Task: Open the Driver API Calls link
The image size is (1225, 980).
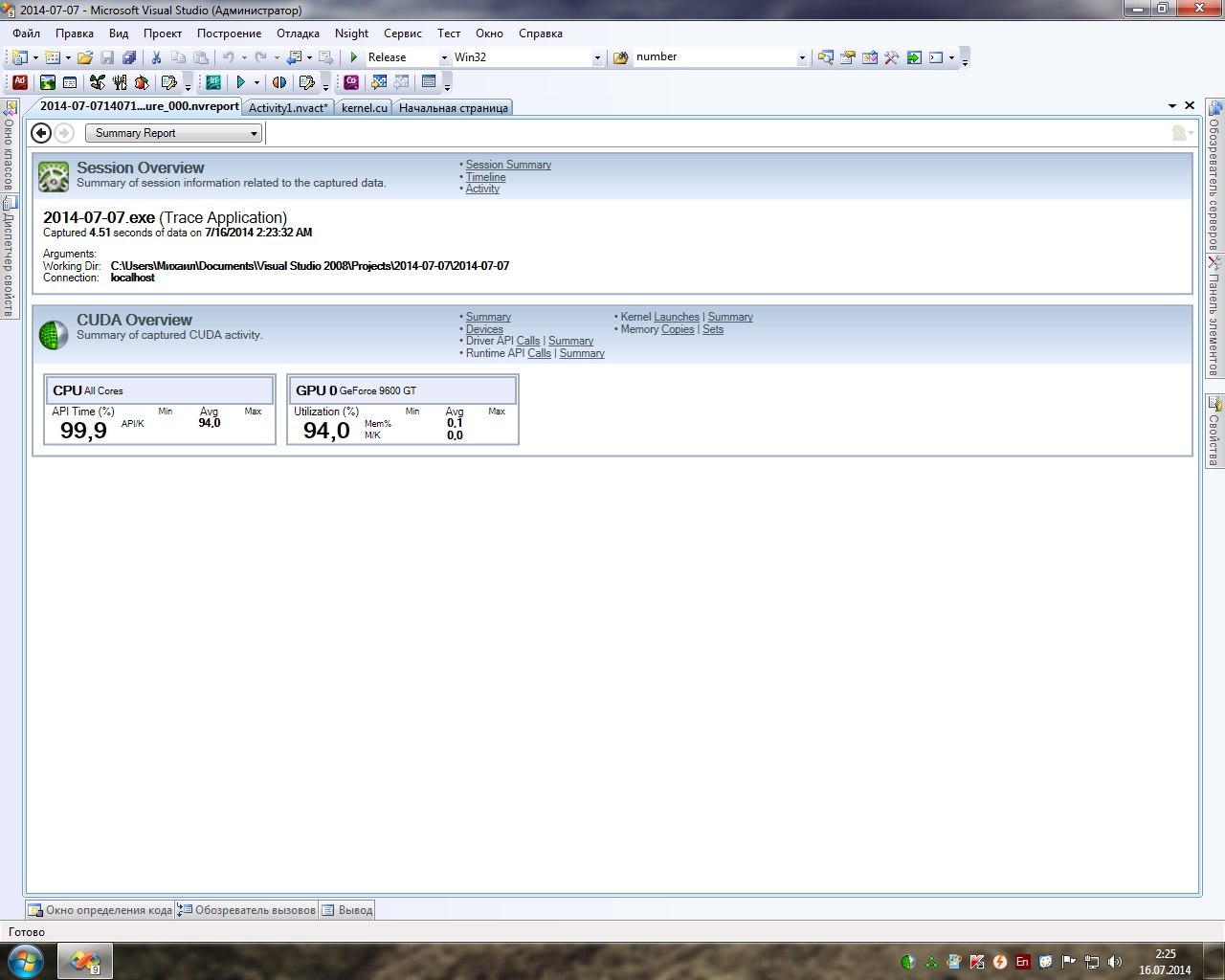Action: (x=528, y=341)
